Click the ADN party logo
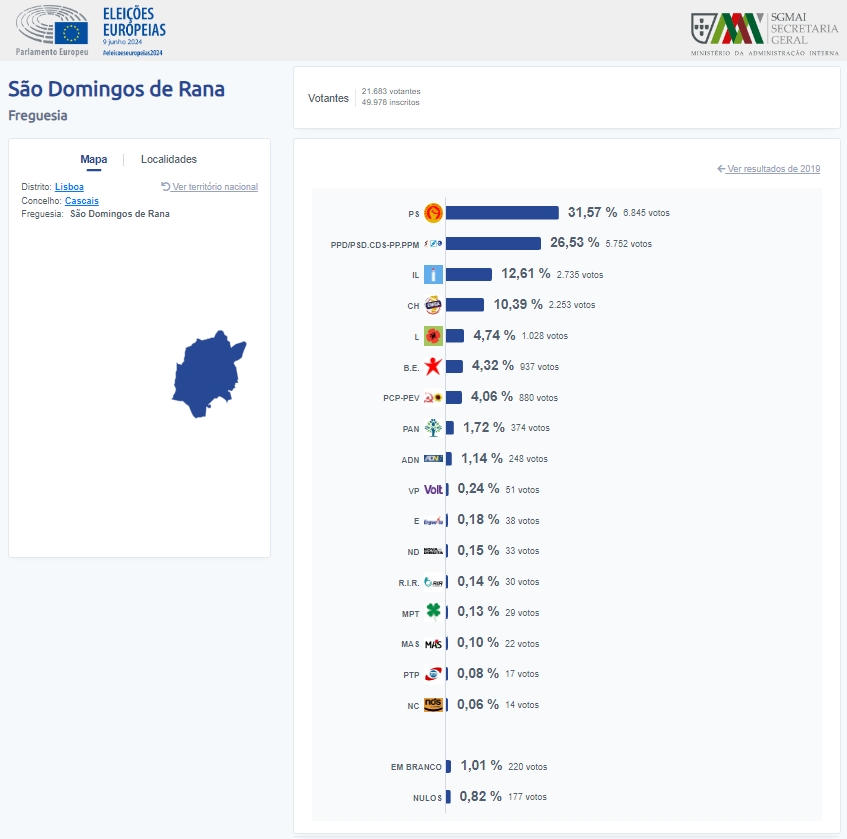The height and width of the screenshot is (839, 847). point(433,459)
